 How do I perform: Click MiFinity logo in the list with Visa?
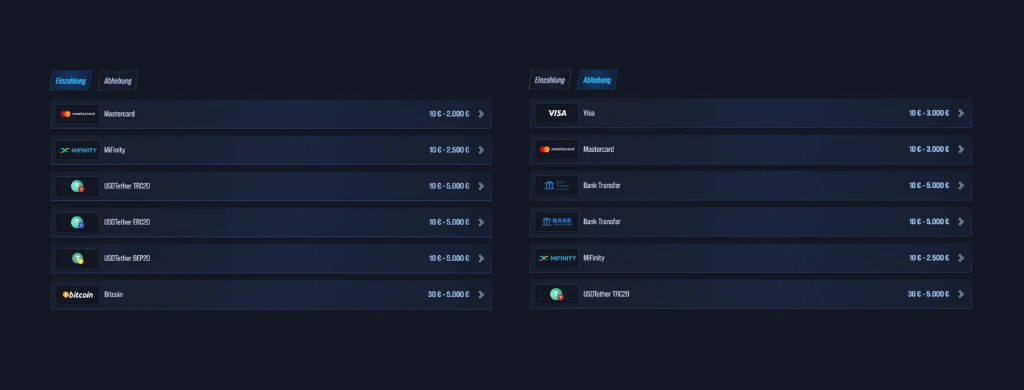pos(557,258)
